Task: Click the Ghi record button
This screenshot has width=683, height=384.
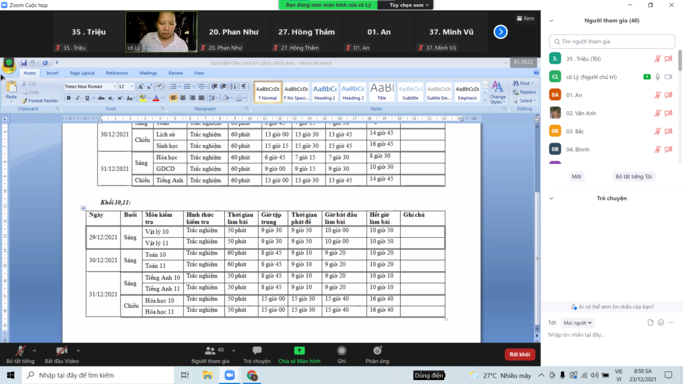Action: (342, 354)
